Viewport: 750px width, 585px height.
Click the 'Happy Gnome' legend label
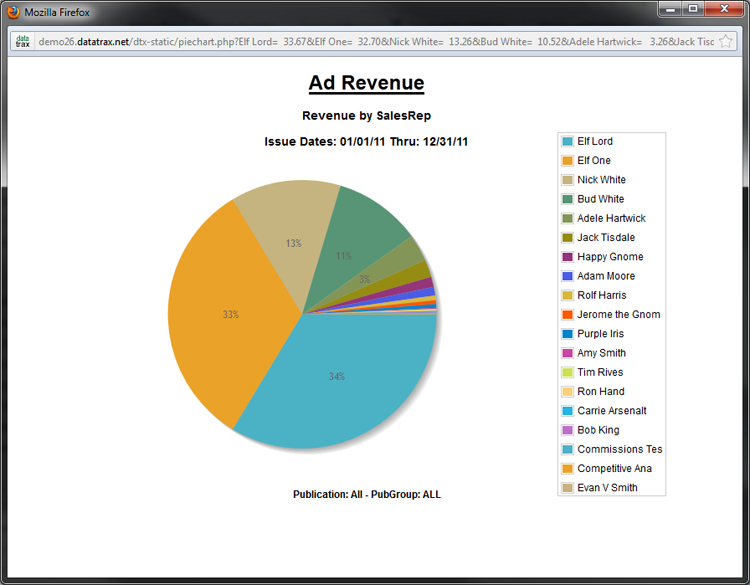coord(610,257)
